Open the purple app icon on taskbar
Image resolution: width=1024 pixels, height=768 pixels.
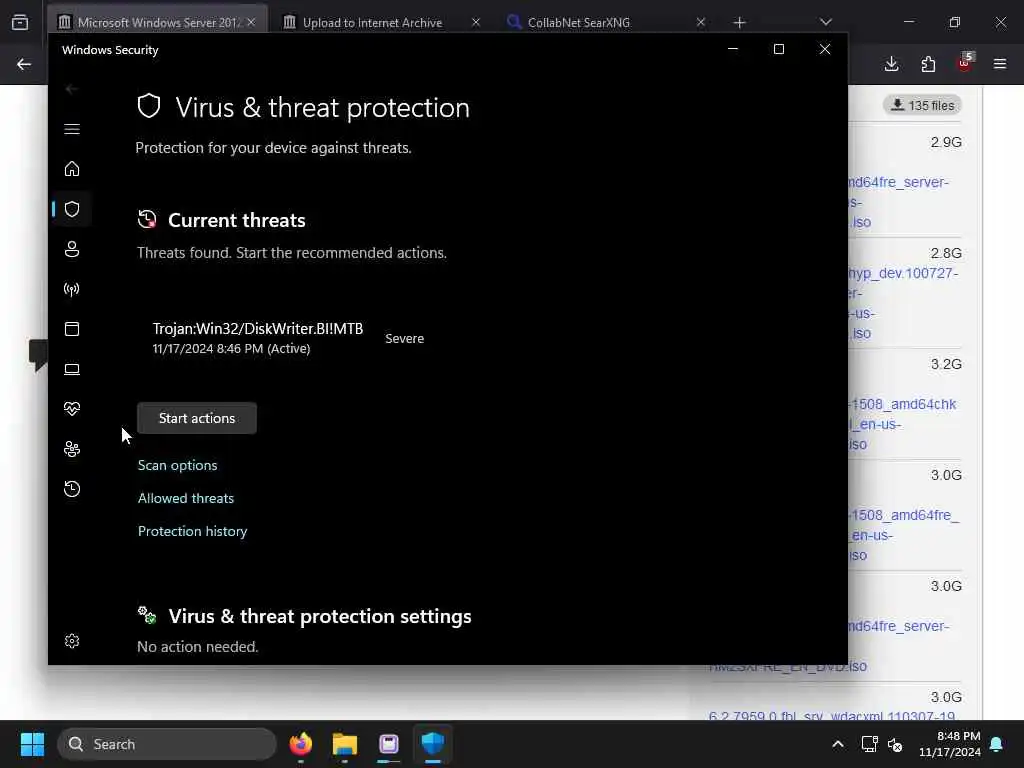pos(389,744)
